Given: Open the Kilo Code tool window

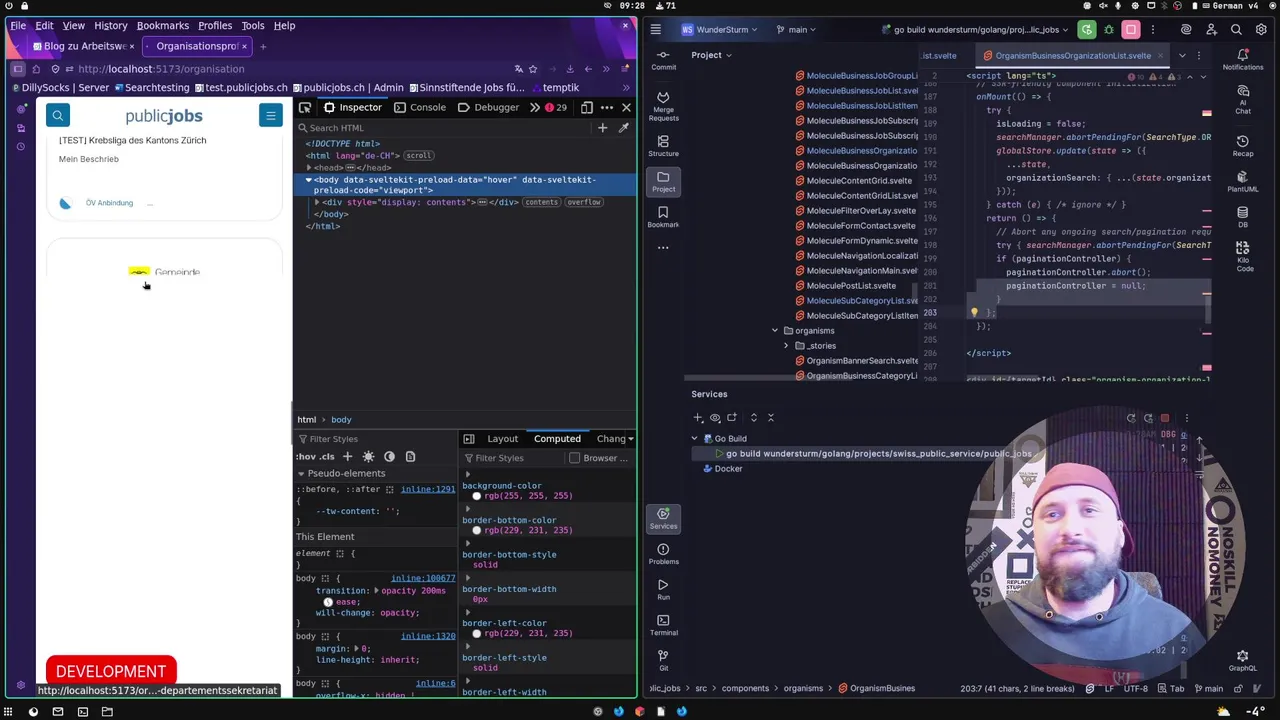Looking at the screenshot, I should [x=1244, y=255].
